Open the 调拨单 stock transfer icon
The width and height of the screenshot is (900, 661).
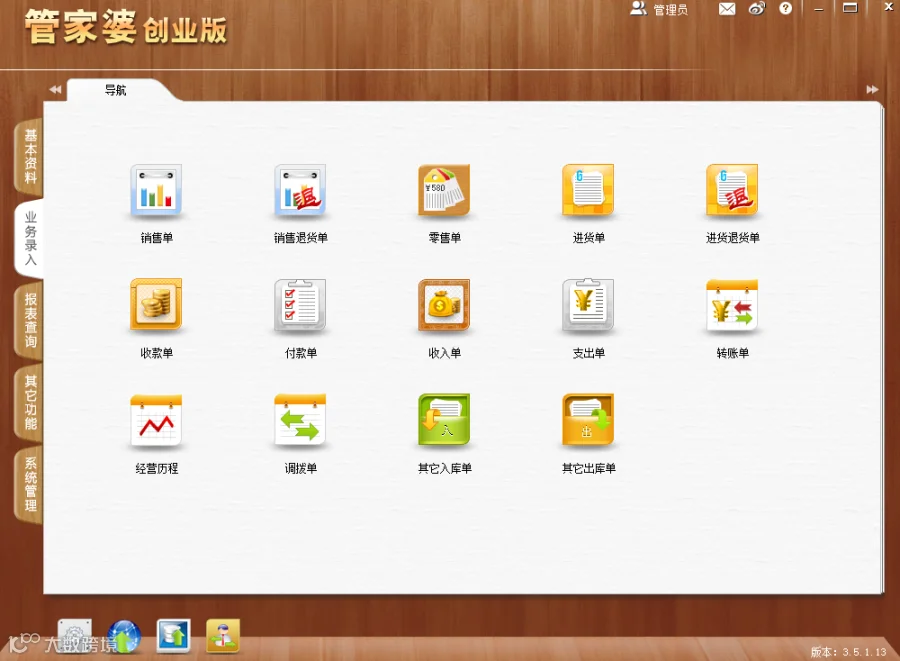coord(300,421)
